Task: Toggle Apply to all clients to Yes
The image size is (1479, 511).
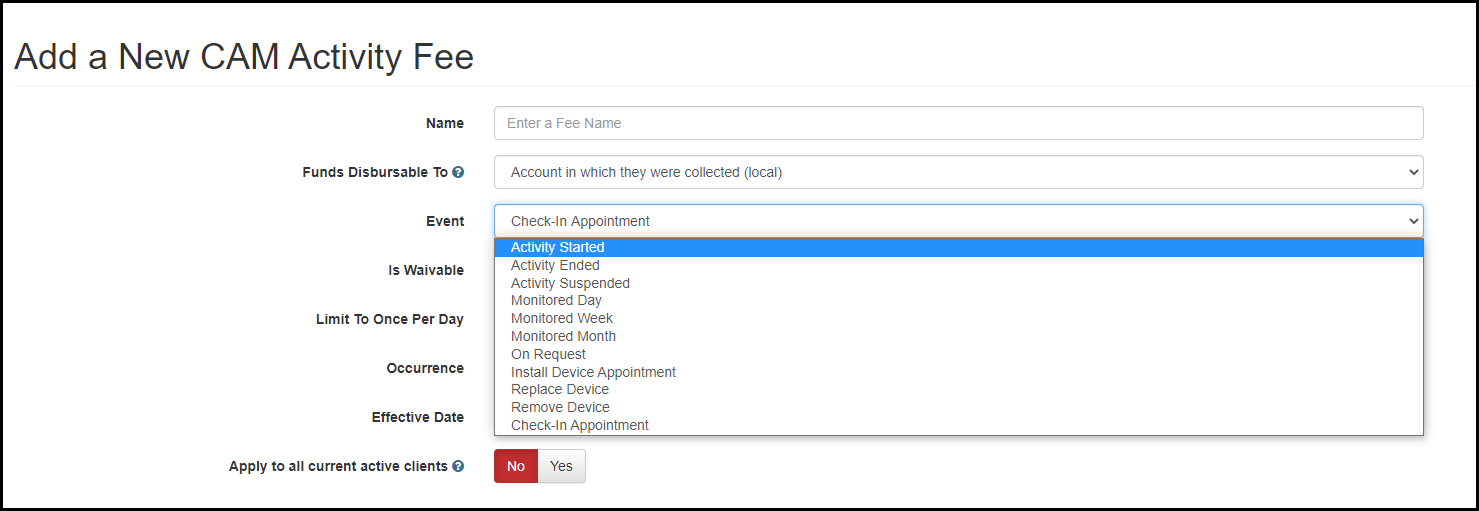Action: (561, 466)
